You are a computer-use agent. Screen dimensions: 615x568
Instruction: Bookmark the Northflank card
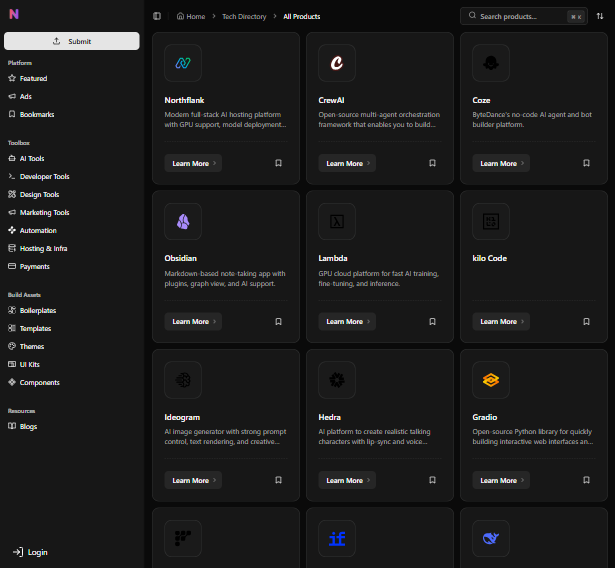point(278,163)
